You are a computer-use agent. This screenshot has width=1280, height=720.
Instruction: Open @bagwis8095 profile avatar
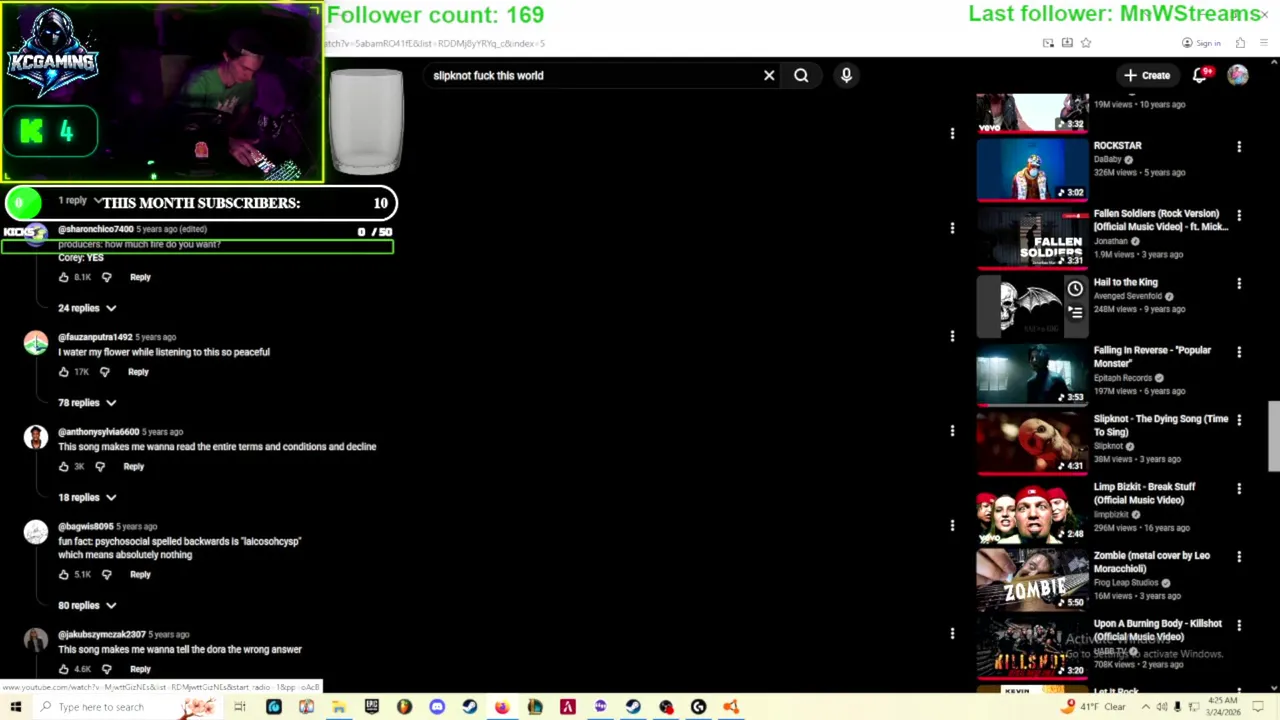point(36,532)
